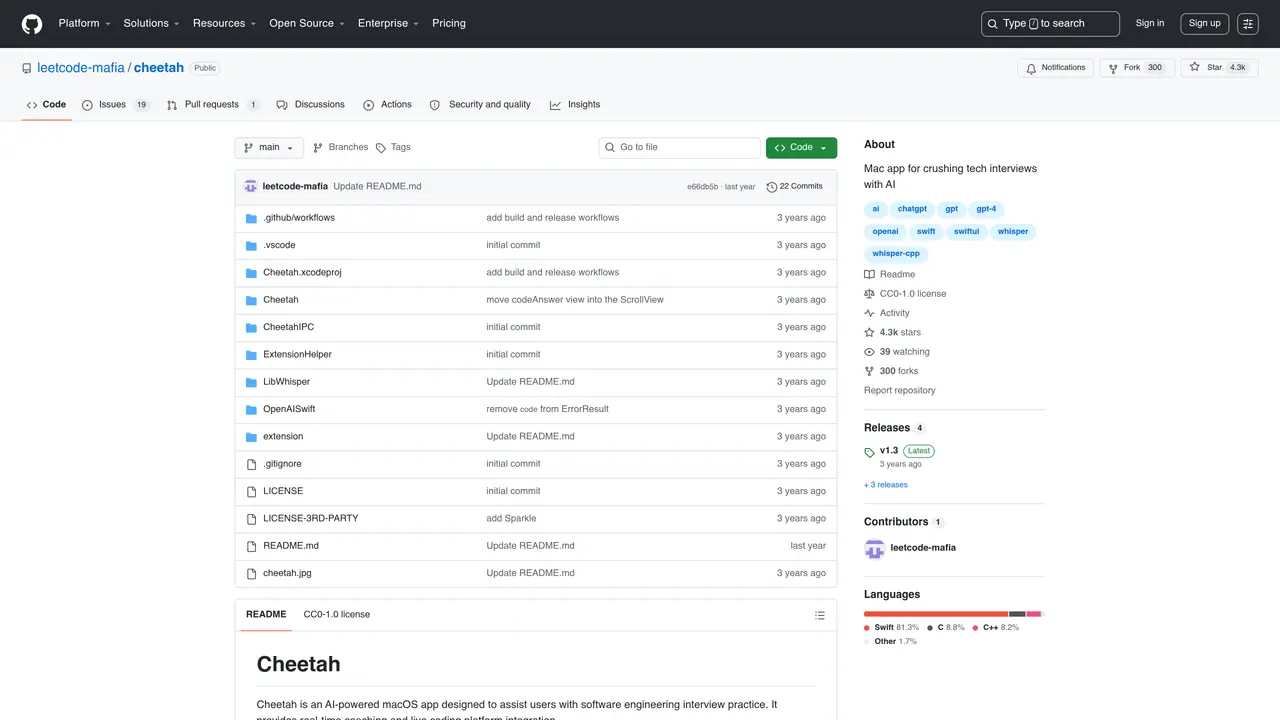Open the Insights tab
The height and width of the screenshot is (720, 1280).
click(x=575, y=104)
